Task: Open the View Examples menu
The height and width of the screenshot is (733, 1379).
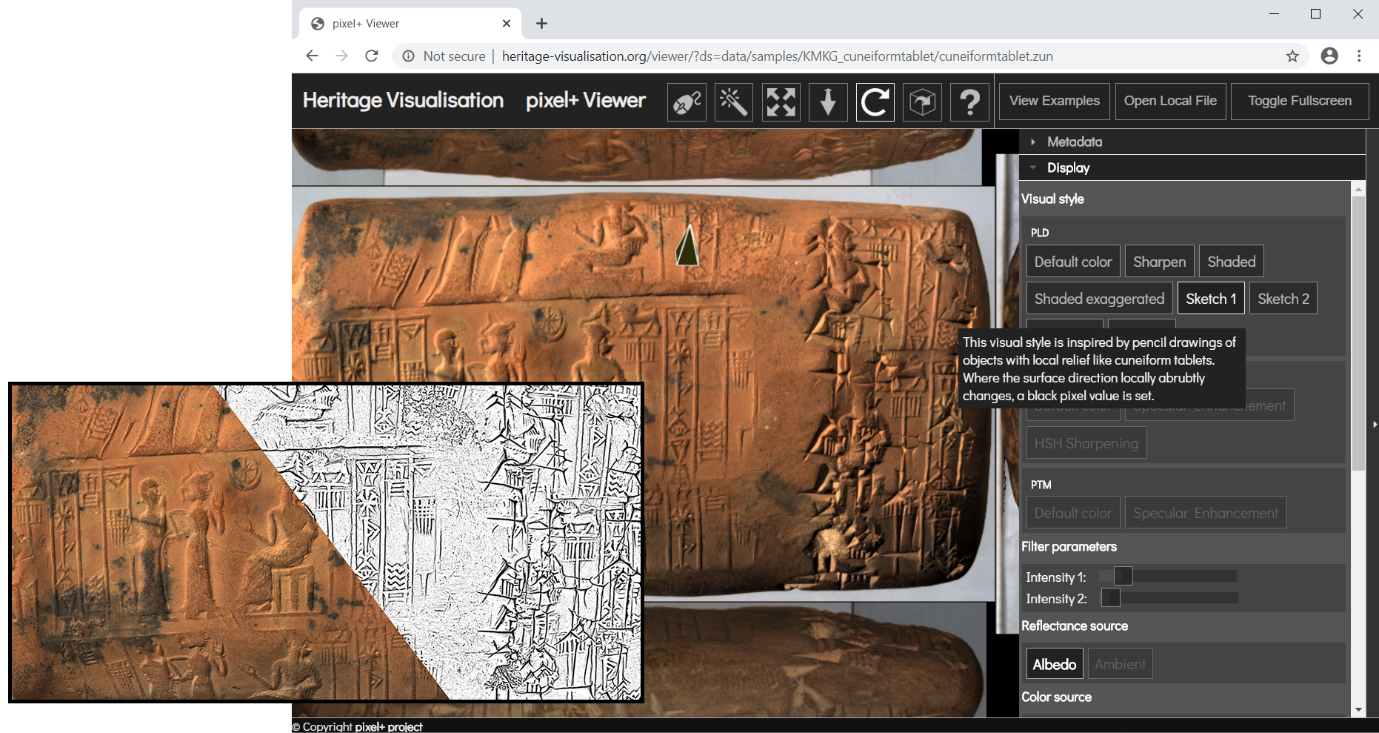Action: (x=1054, y=101)
